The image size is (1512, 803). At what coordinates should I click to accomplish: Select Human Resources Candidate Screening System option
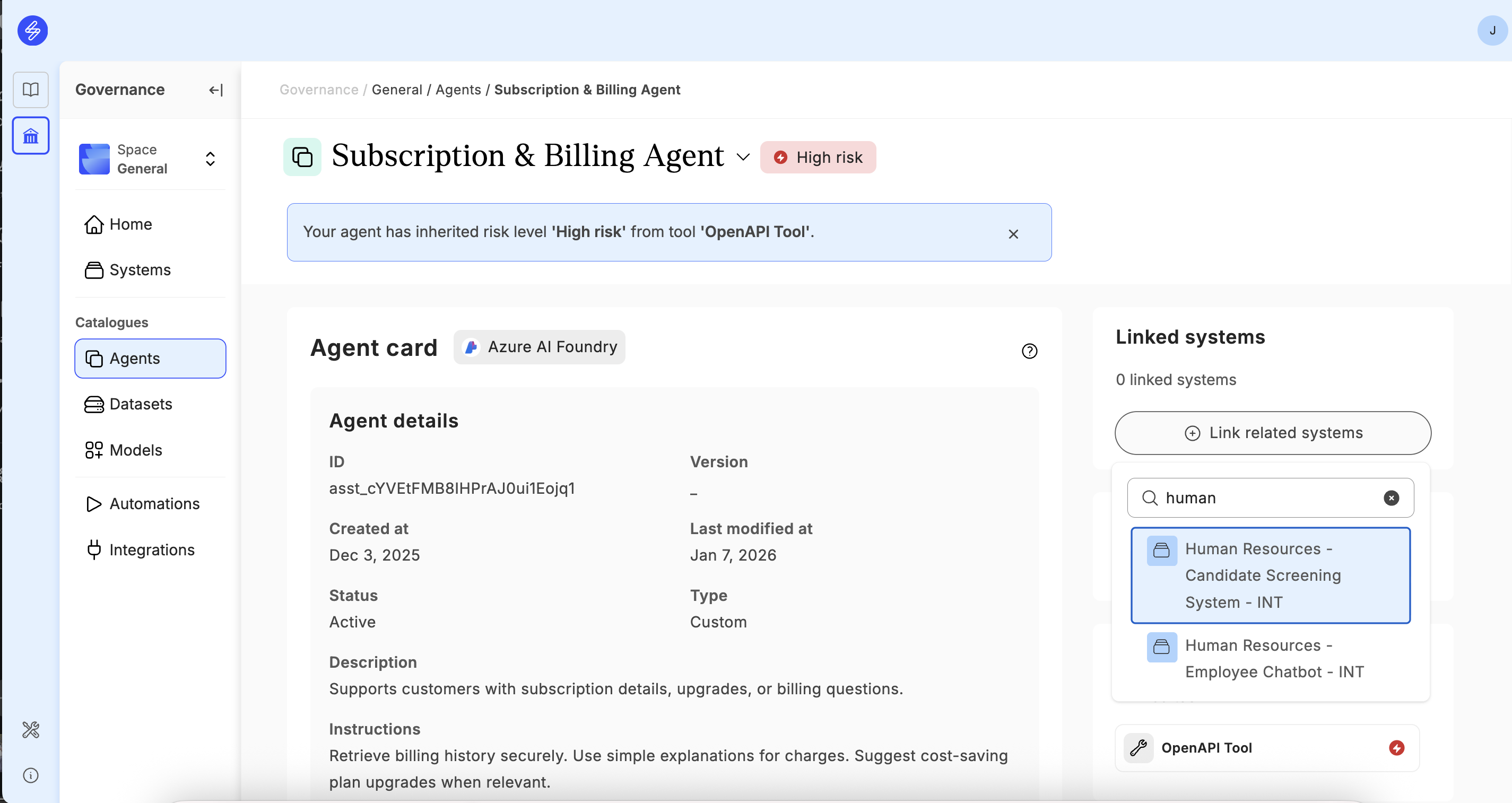(1270, 575)
